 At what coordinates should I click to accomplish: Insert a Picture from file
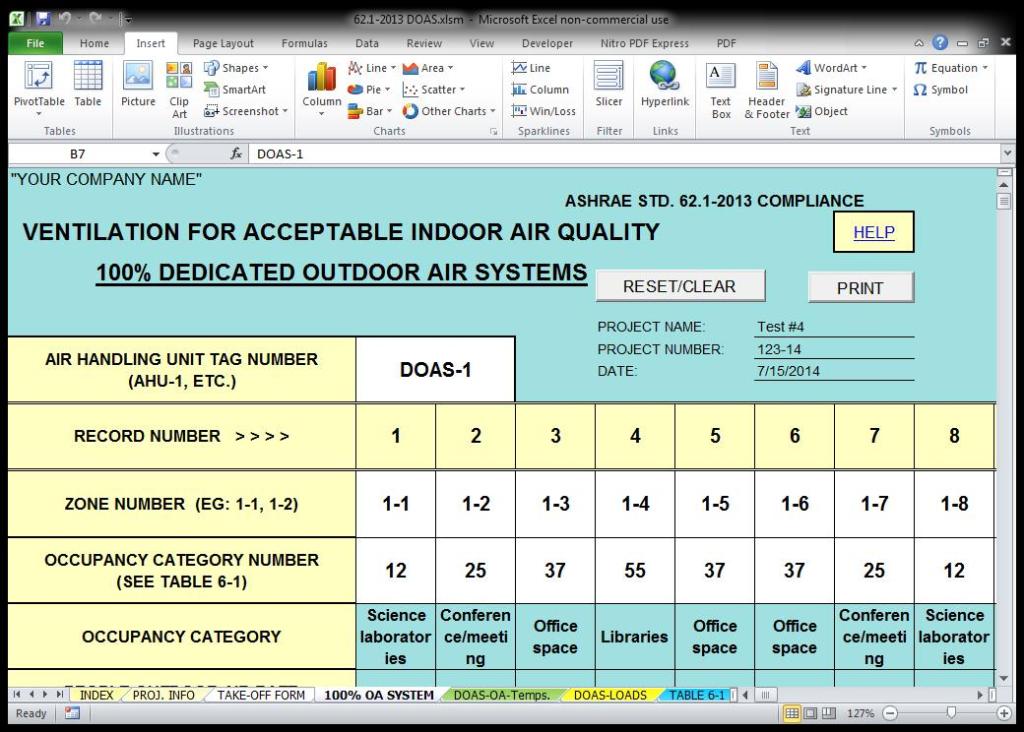[x=138, y=86]
